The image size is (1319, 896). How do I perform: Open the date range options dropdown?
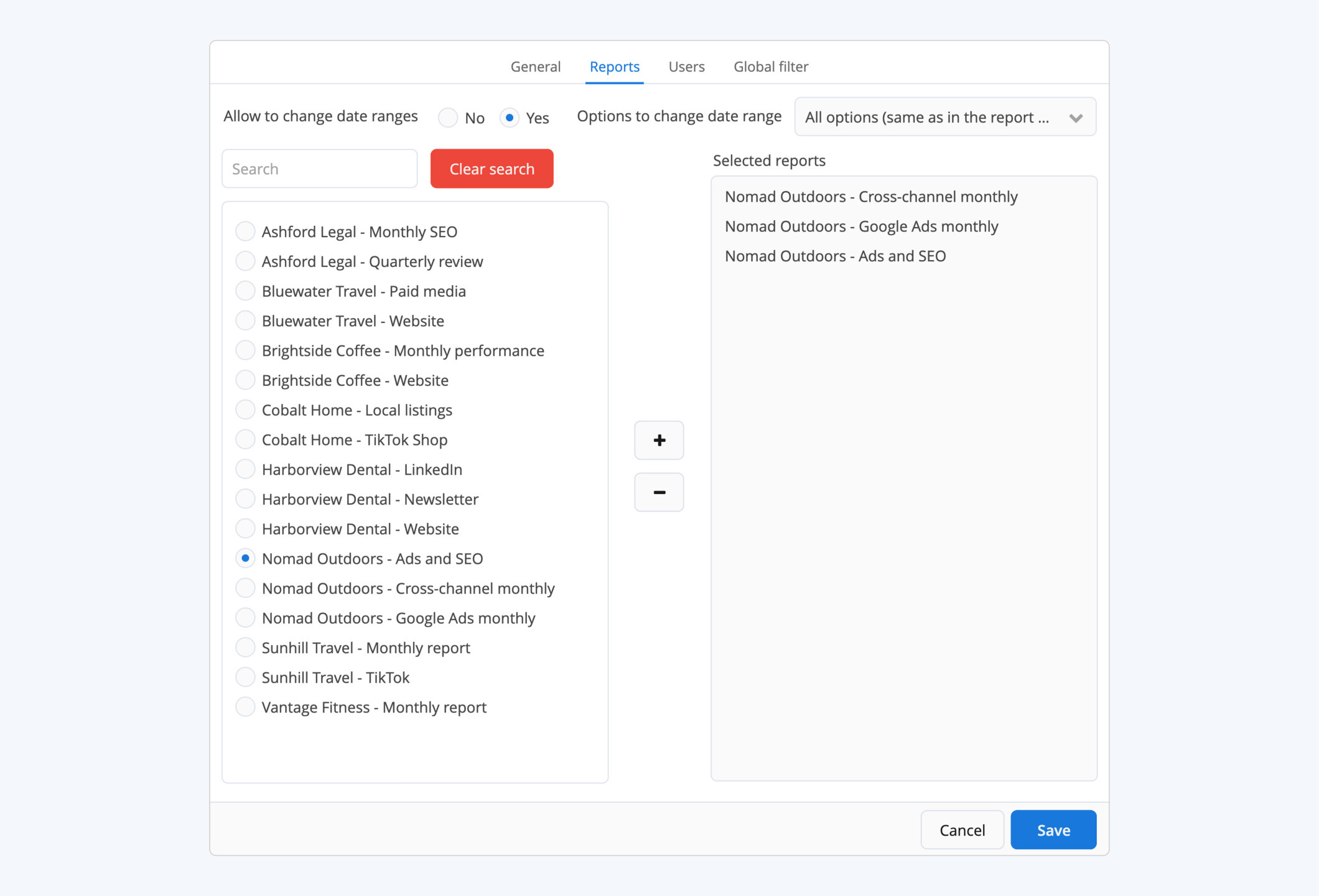point(945,117)
